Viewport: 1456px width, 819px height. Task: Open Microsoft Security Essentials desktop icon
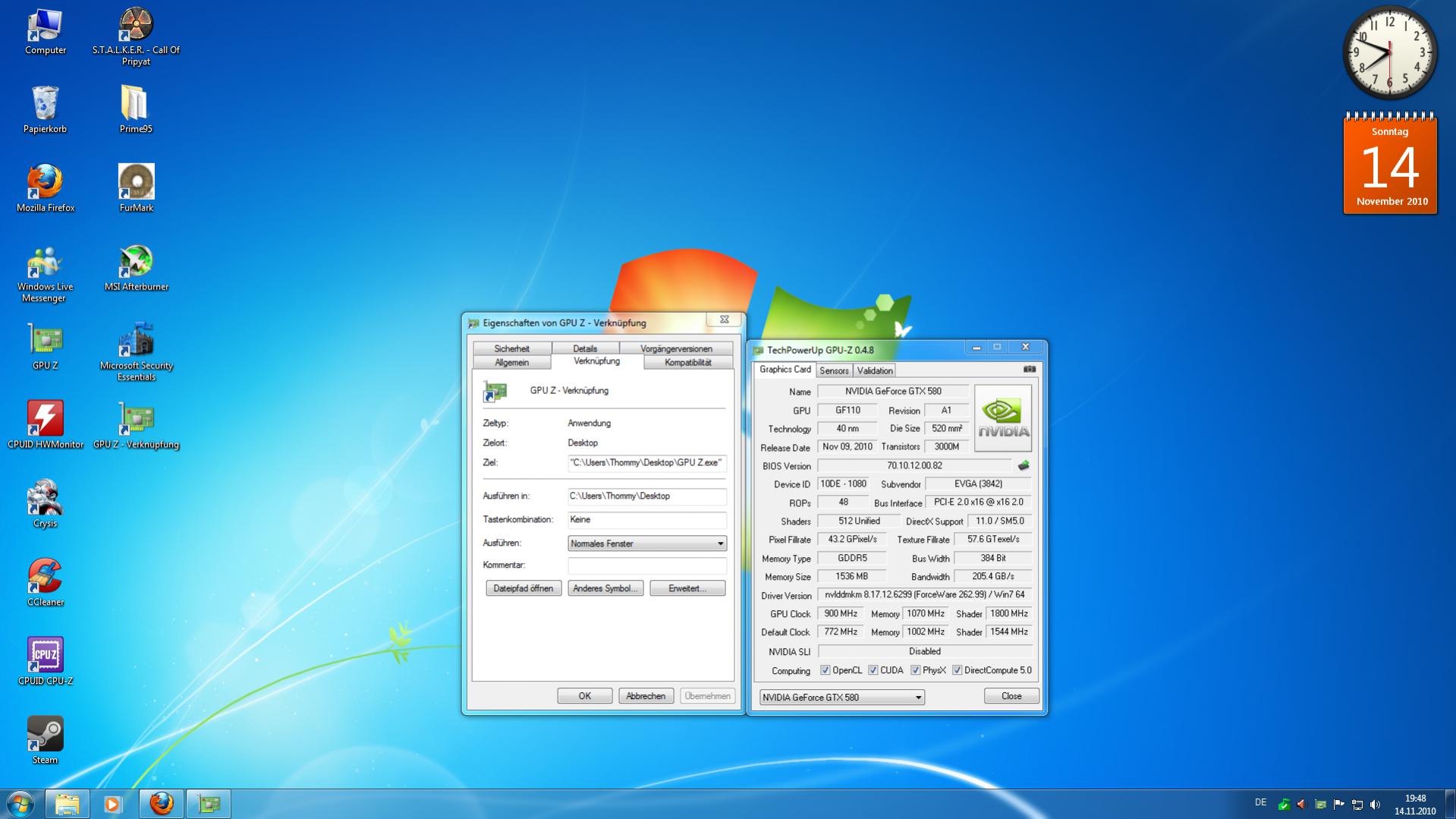coord(136,352)
